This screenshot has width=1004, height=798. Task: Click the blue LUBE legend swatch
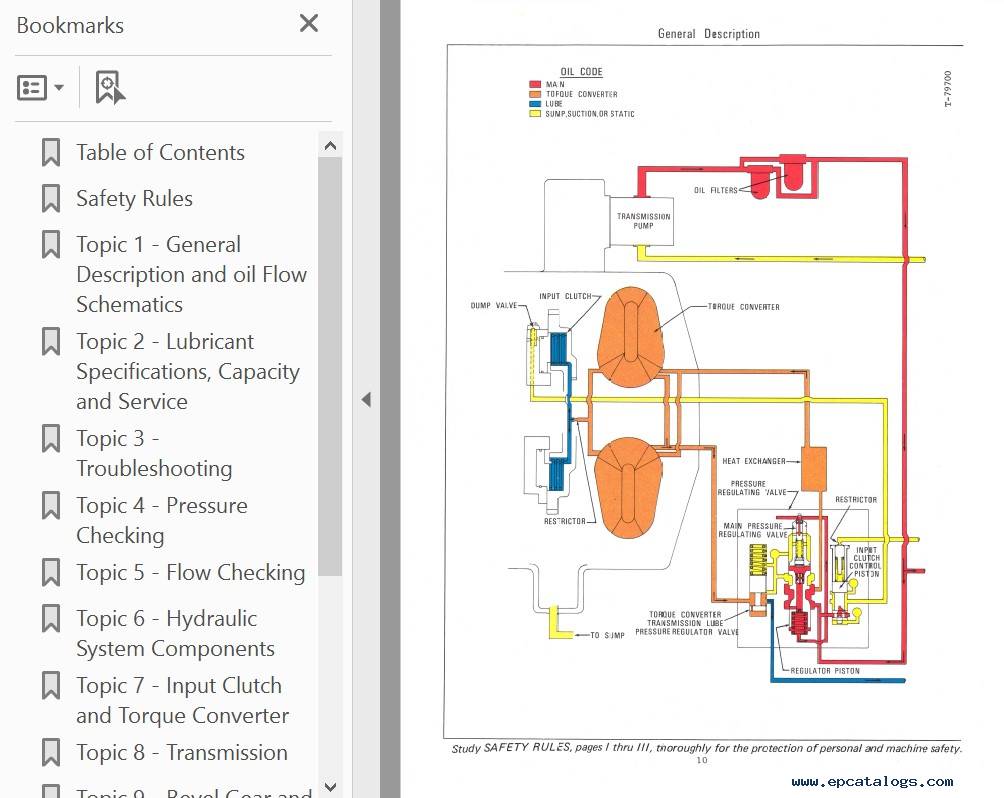click(535, 104)
